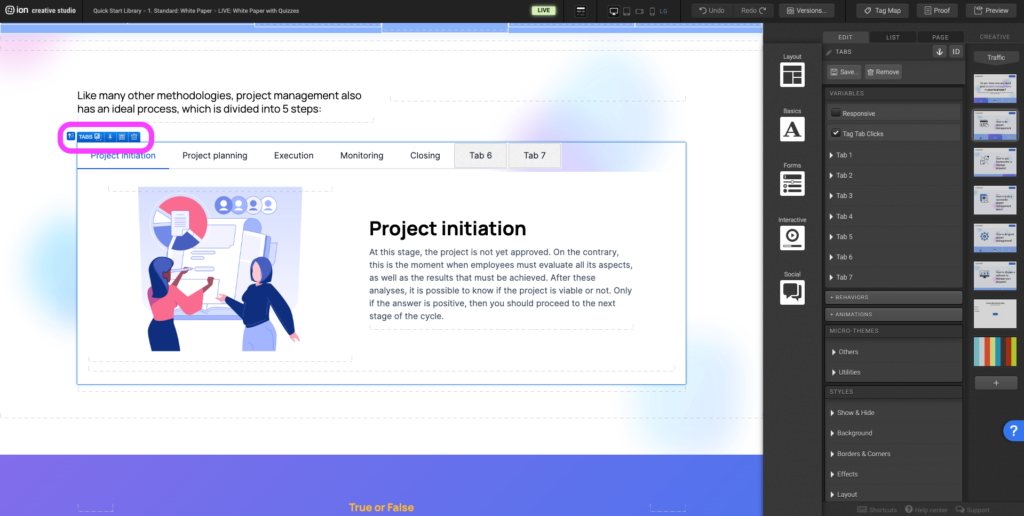Viewport: 1024px width, 516px height.
Task: Select the colorful stripes page thumbnail
Action: 995,351
